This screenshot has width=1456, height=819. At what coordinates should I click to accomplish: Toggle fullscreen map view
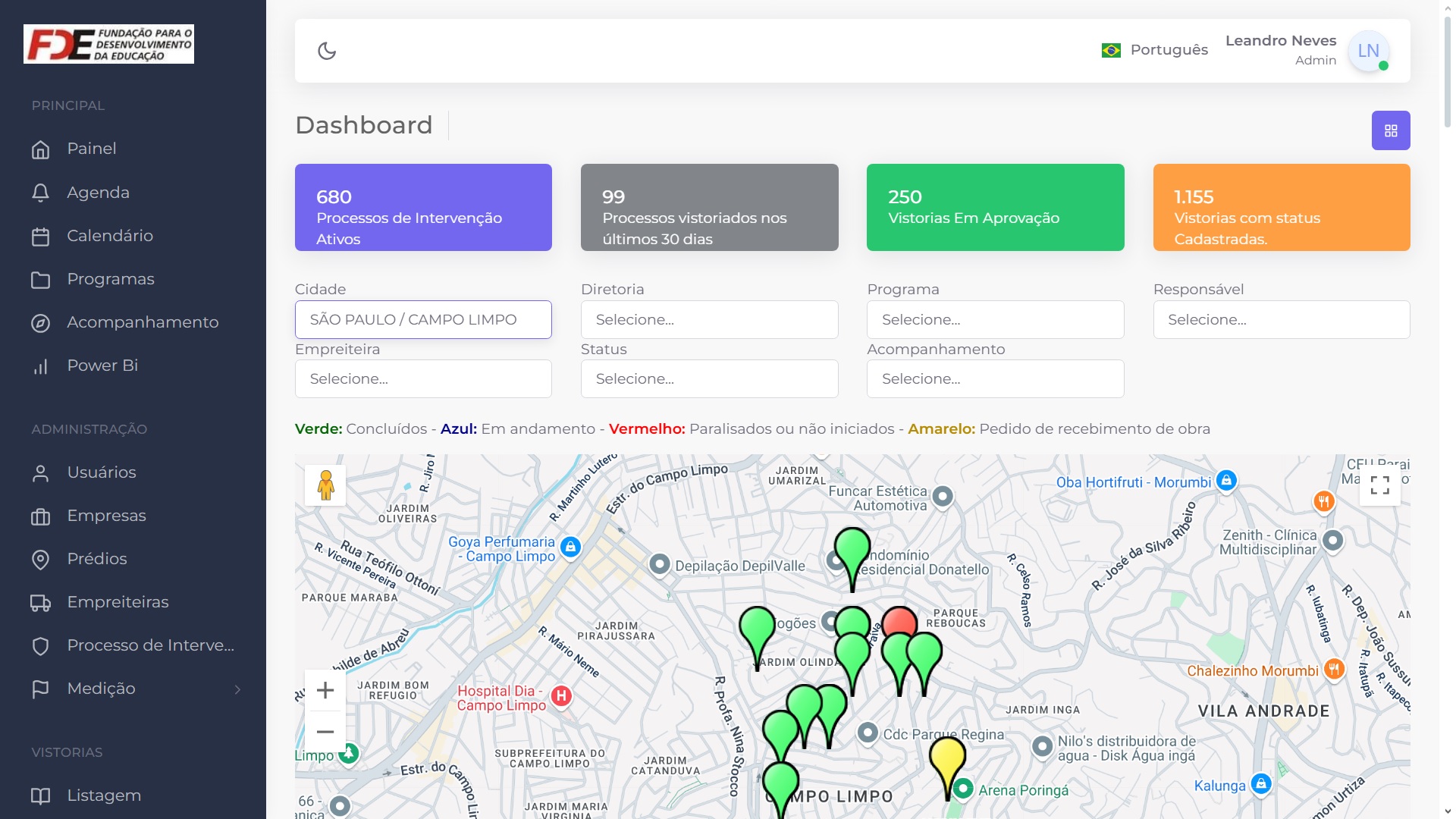(1379, 485)
